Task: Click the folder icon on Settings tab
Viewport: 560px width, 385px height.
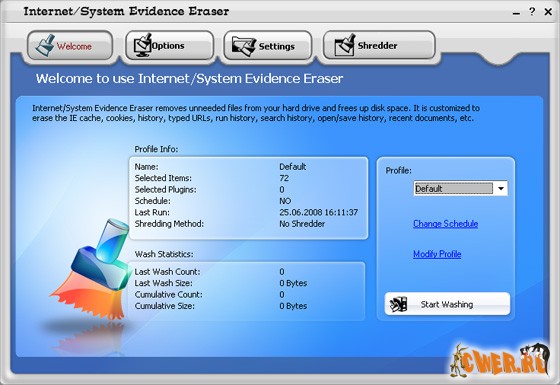Action: coord(243,46)
